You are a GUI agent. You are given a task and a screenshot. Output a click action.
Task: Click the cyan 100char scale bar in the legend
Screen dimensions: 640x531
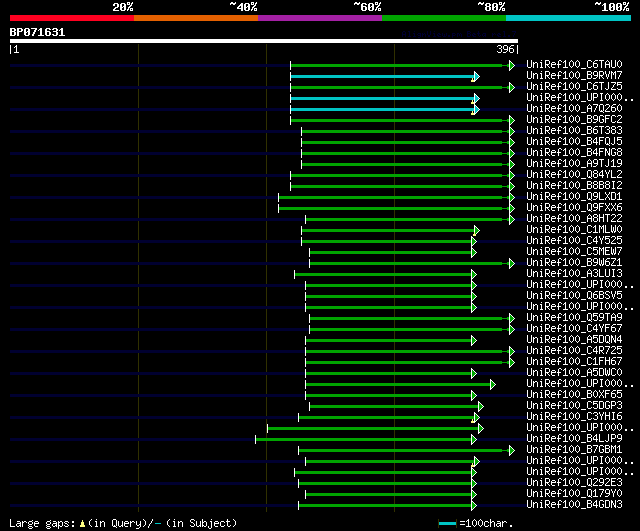tap(447, 523)
